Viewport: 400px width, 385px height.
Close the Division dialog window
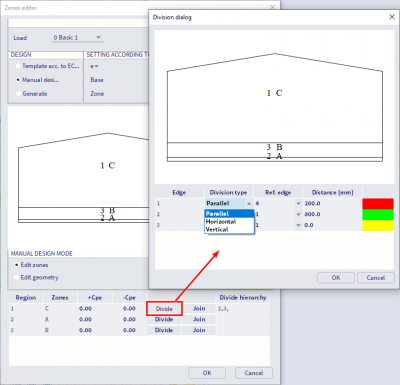[392, 17]
